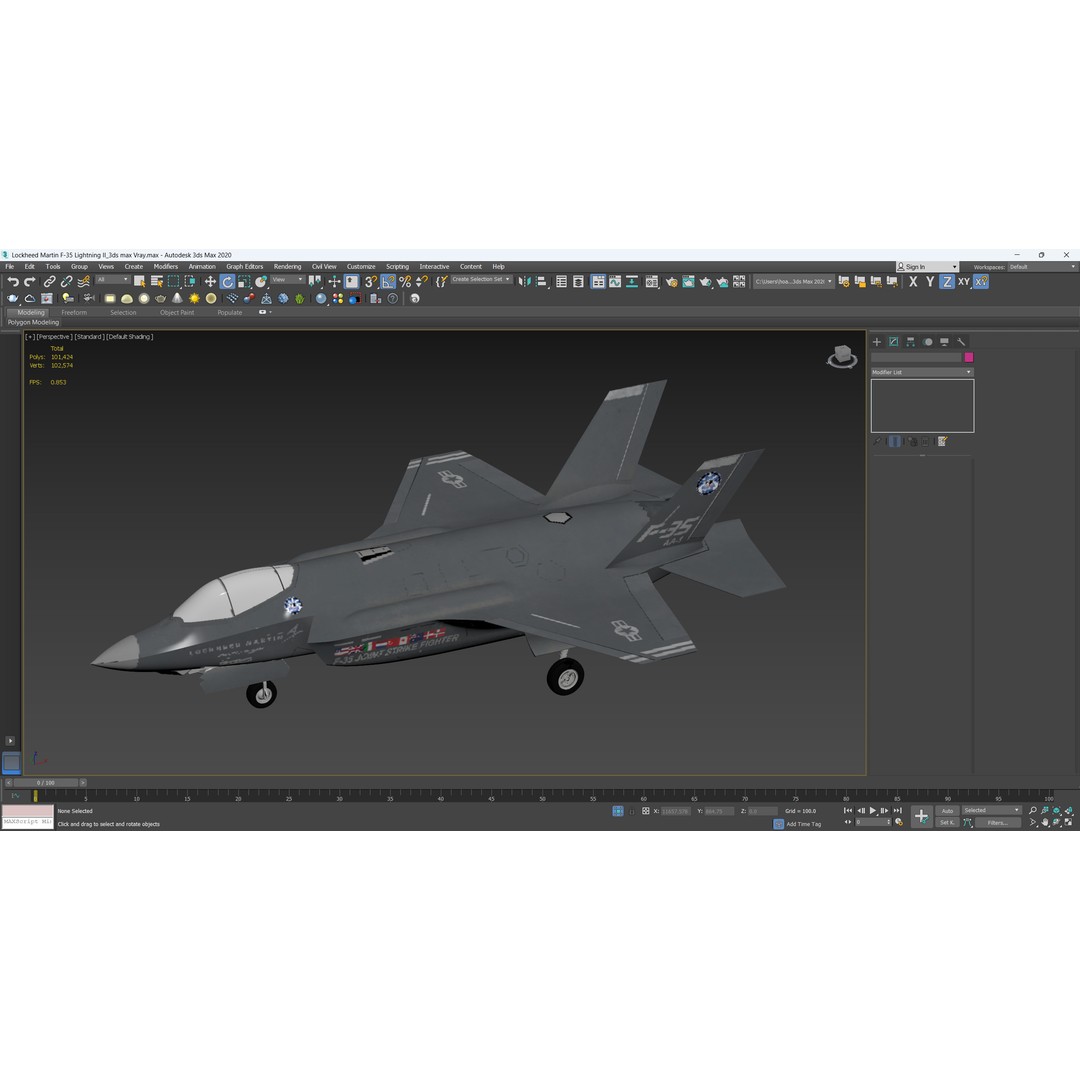
Task: Open the Workspaces Default dropdown
Action: [1041, 267]
